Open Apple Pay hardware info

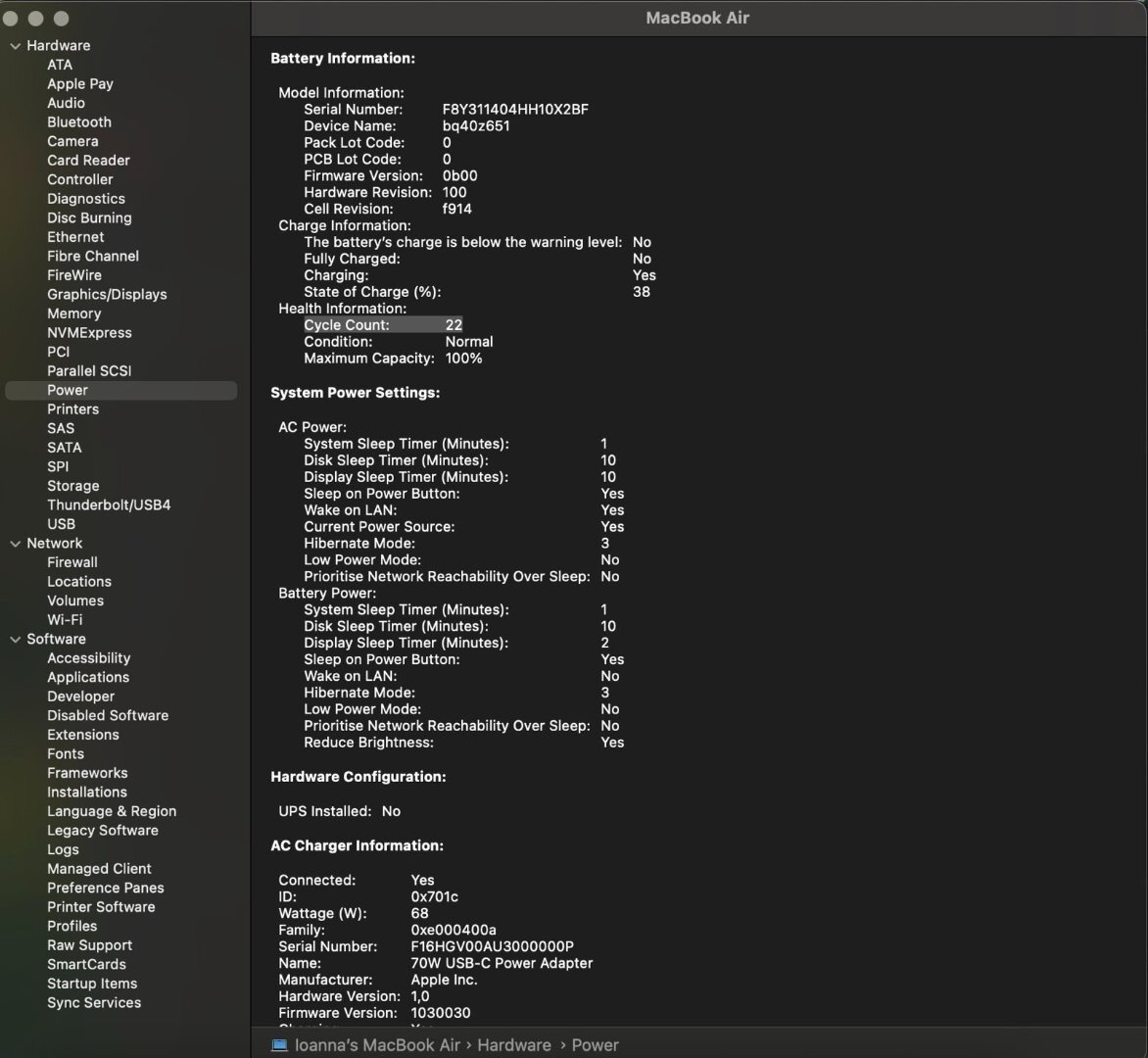tap(80, 83)
